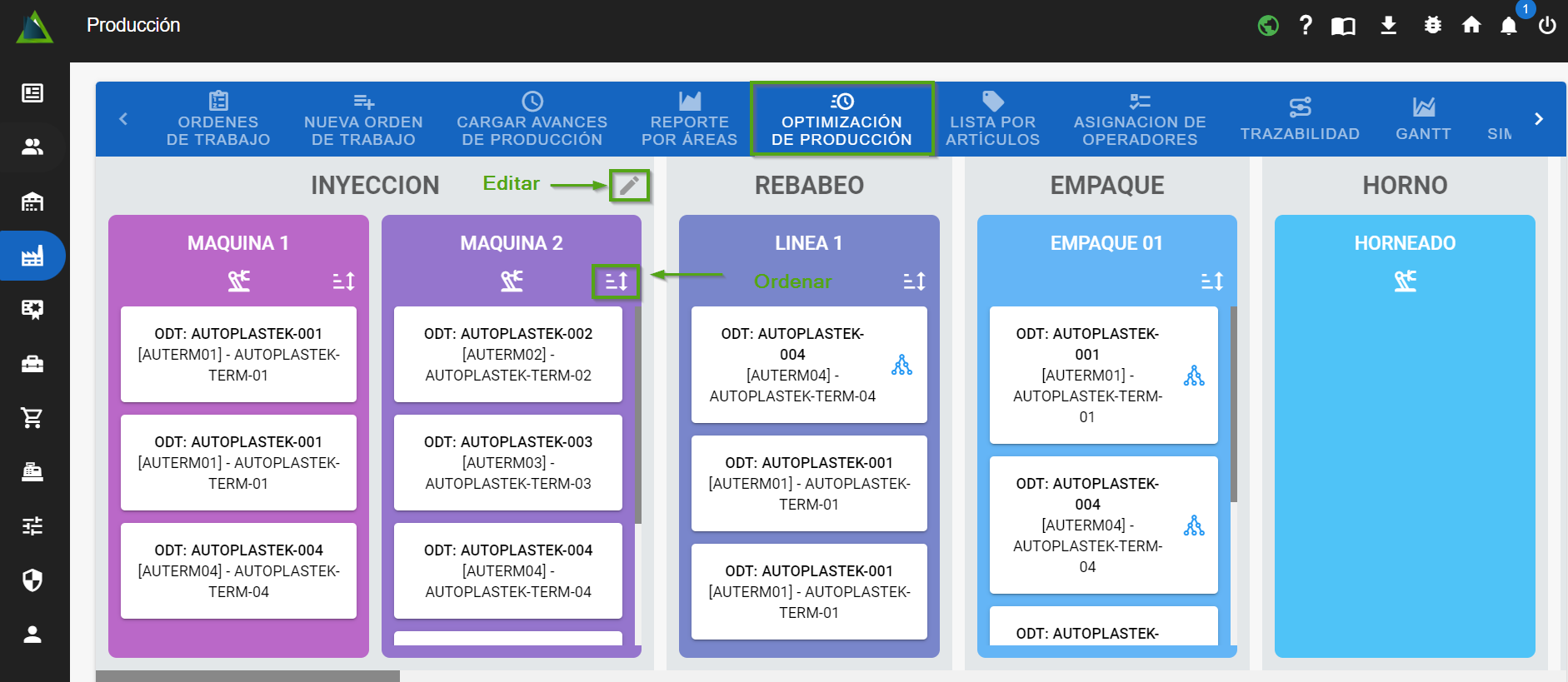This screenshot has height=682, width=1568.
Task: Click the sort icon in EMPAQUE 01
Action: (x=1211, y=281)
